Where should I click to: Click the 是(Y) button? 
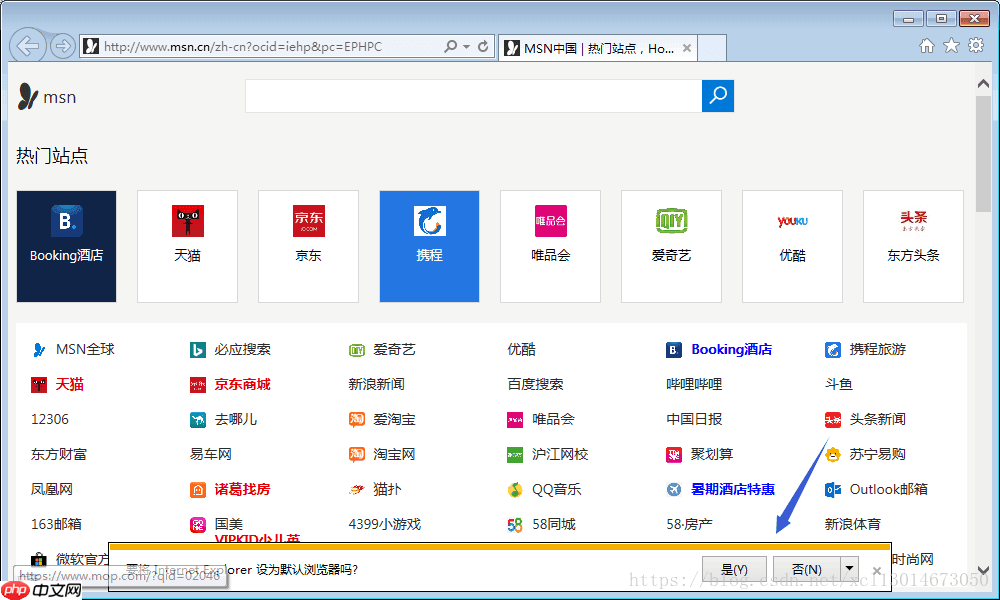tap(734, 569)
